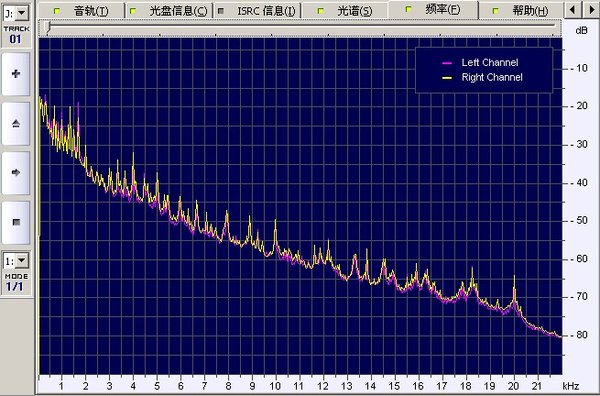600x396 pixels.
Task: Switch to the 光盘信息(C) tab
Action: (169, 11)
